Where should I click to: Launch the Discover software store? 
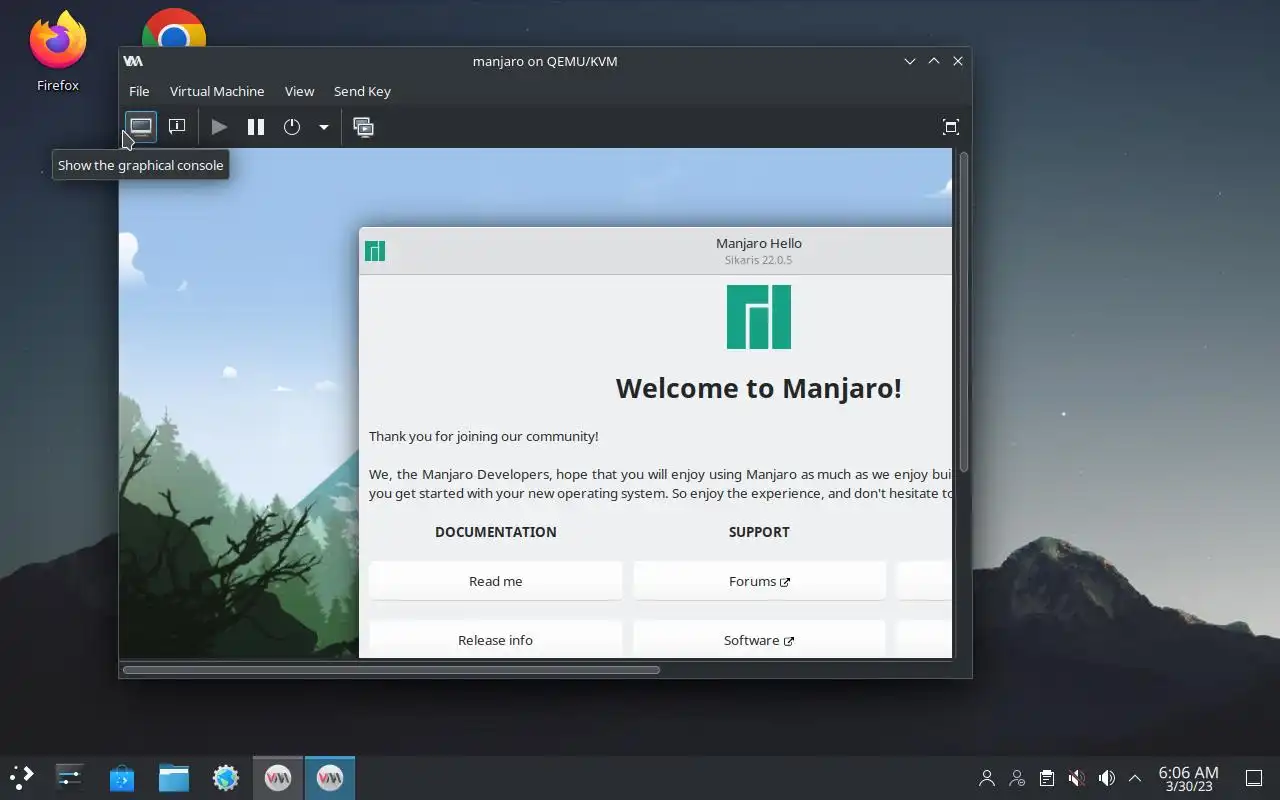[122, 778]
